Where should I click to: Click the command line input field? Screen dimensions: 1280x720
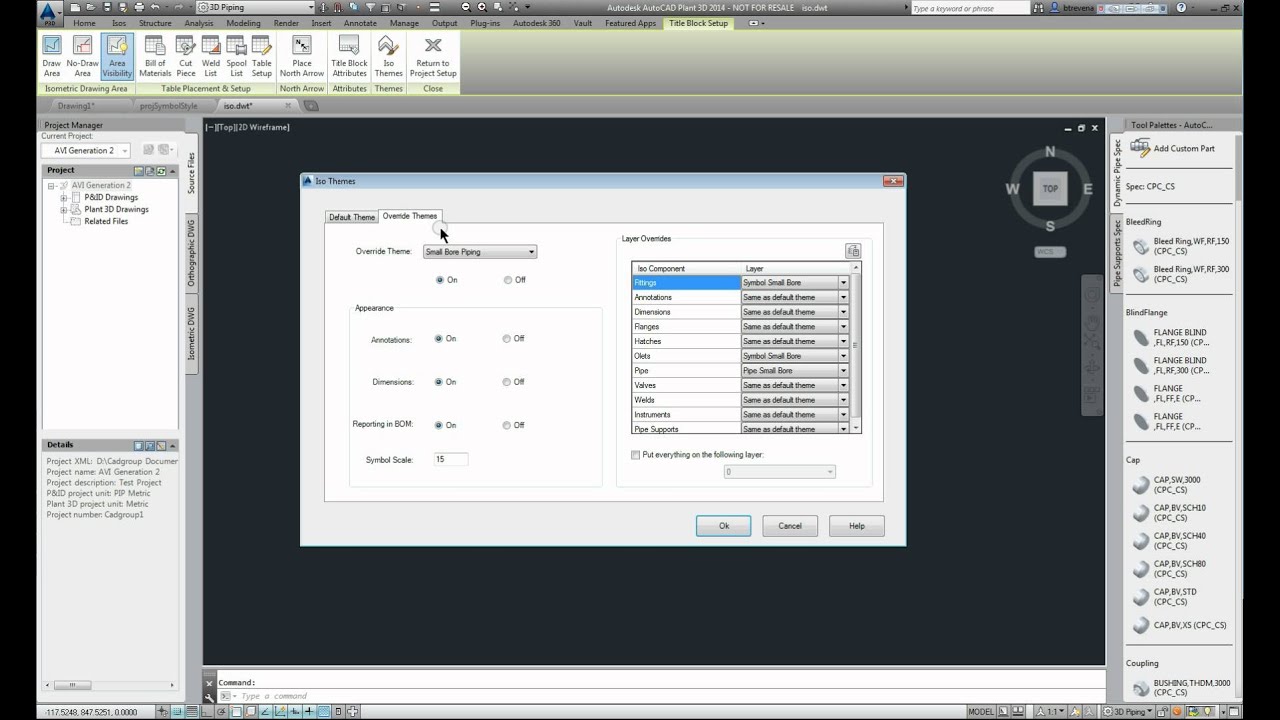pyautogui.click(x=660, y=696)
